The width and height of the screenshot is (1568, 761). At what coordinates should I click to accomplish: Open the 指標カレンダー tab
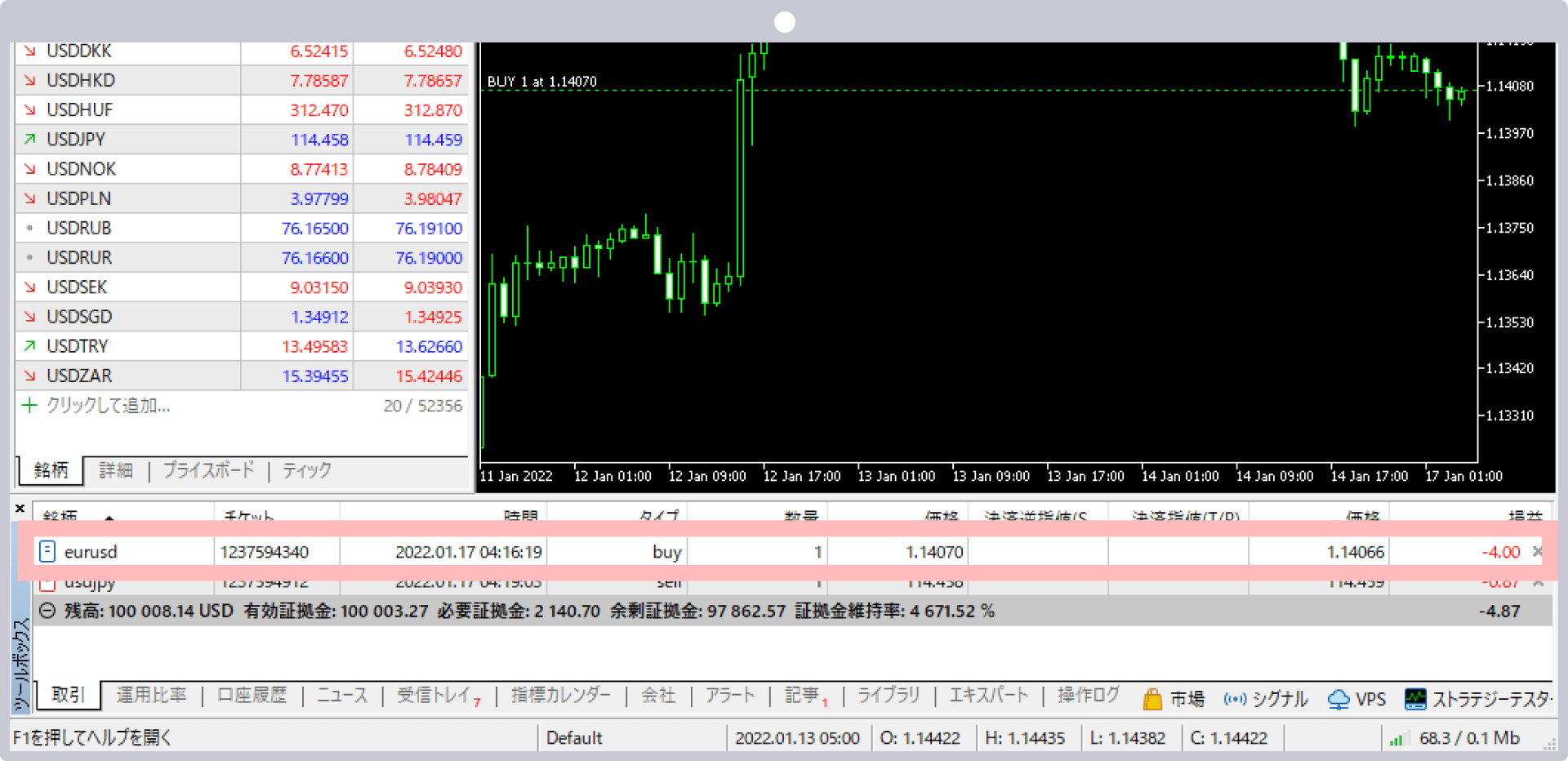click(x=561, y=696)
